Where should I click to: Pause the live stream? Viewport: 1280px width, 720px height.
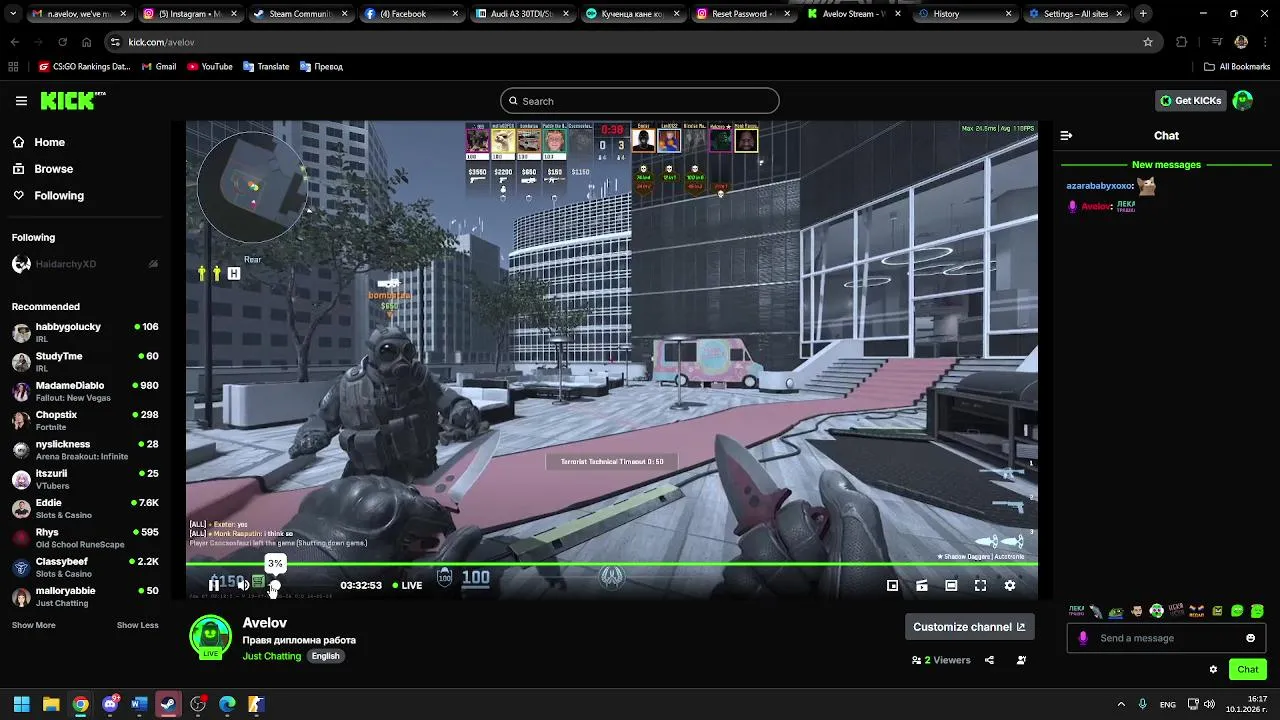tap(213, 585)
